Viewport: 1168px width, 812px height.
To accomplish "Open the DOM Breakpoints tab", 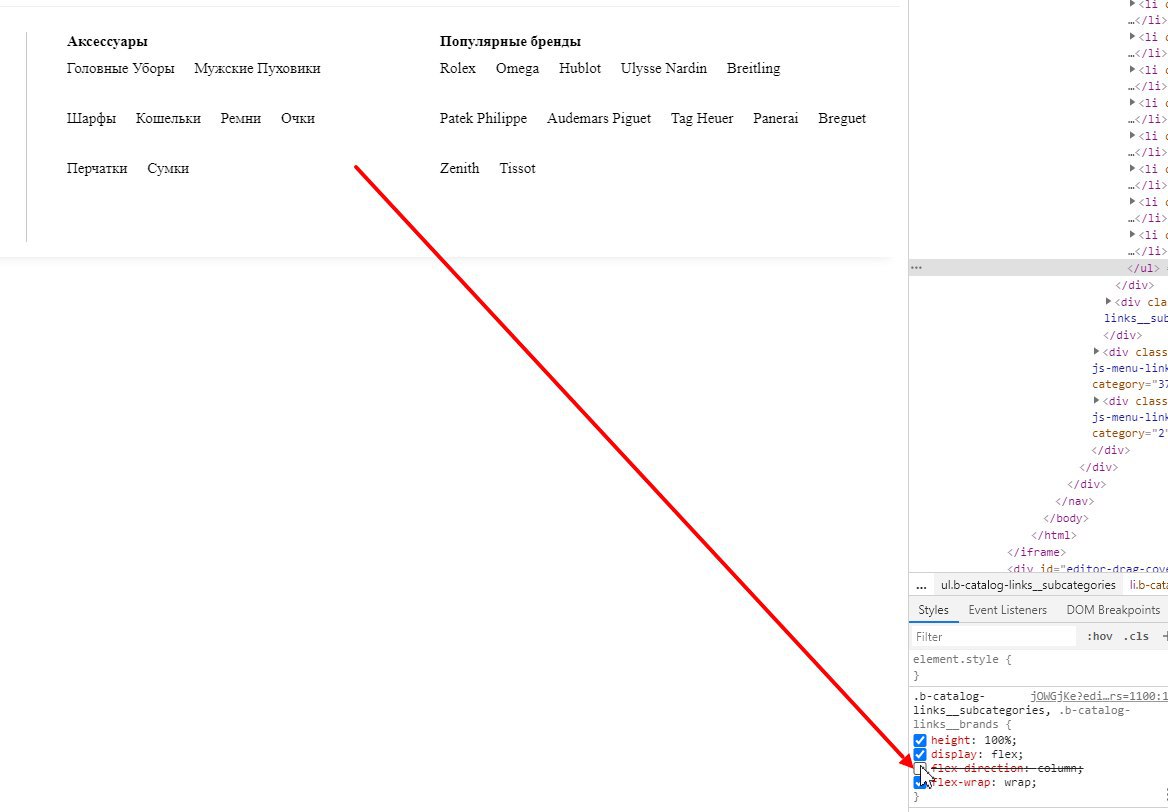I will [x=1113, y=609].
